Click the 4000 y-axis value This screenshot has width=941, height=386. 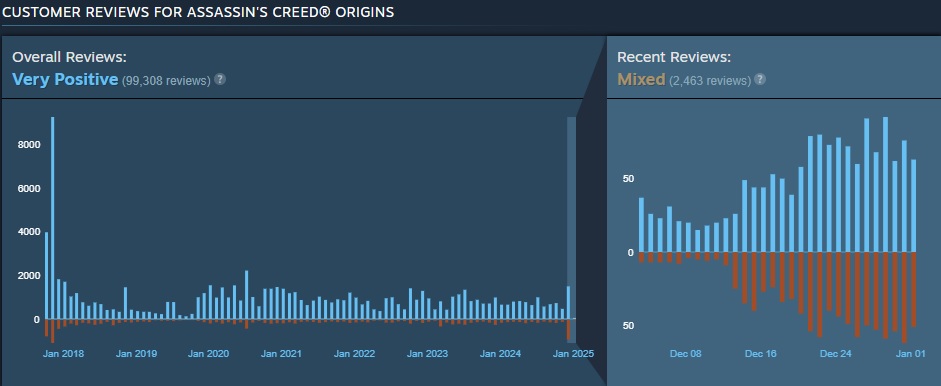pos(29,232)
